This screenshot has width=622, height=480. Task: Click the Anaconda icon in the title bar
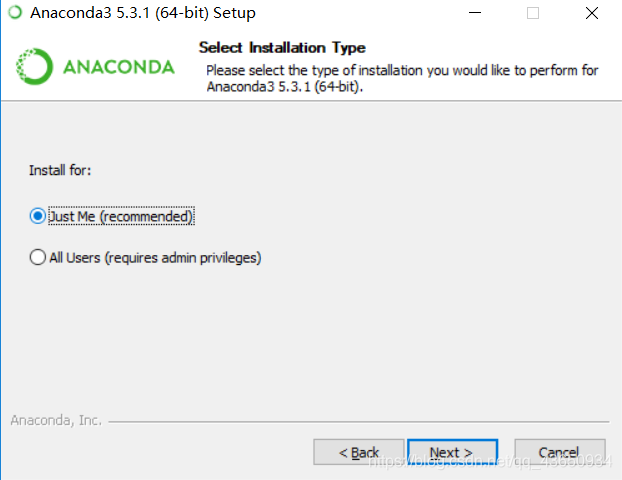tap(15, 12)
